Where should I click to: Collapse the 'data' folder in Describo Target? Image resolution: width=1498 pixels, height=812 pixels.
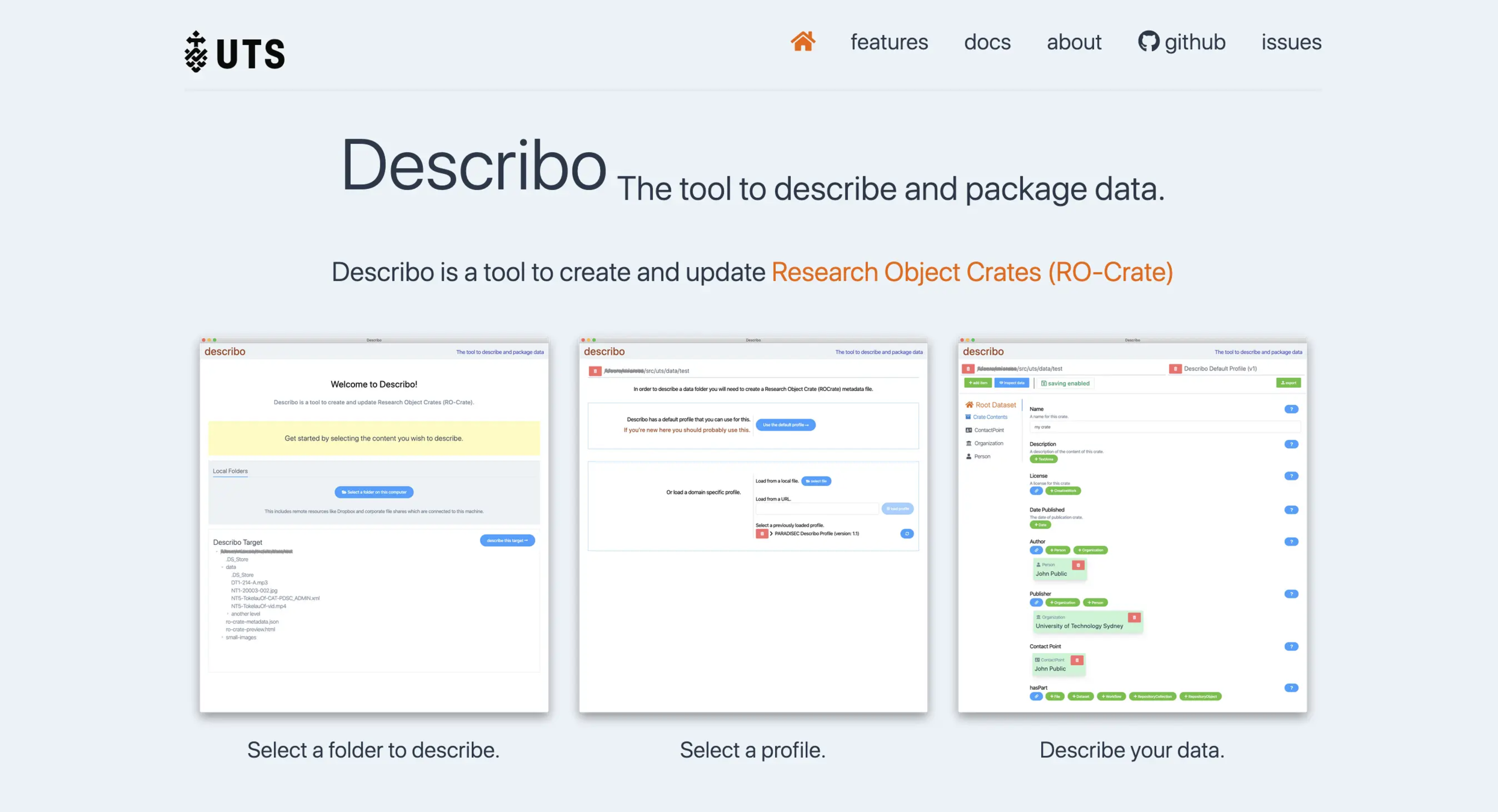222,567
